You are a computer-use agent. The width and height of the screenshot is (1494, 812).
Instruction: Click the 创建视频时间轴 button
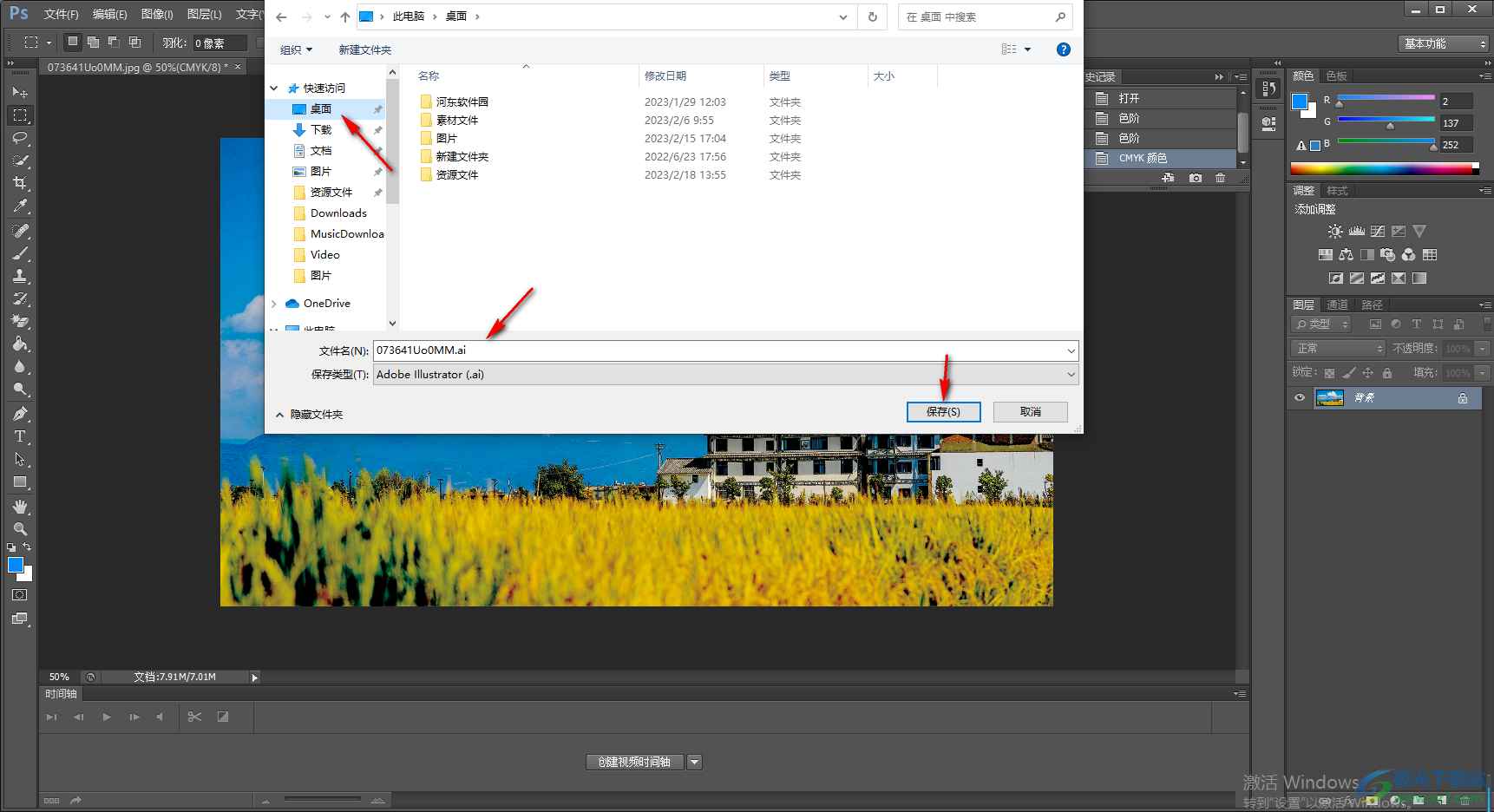(635, 762)
